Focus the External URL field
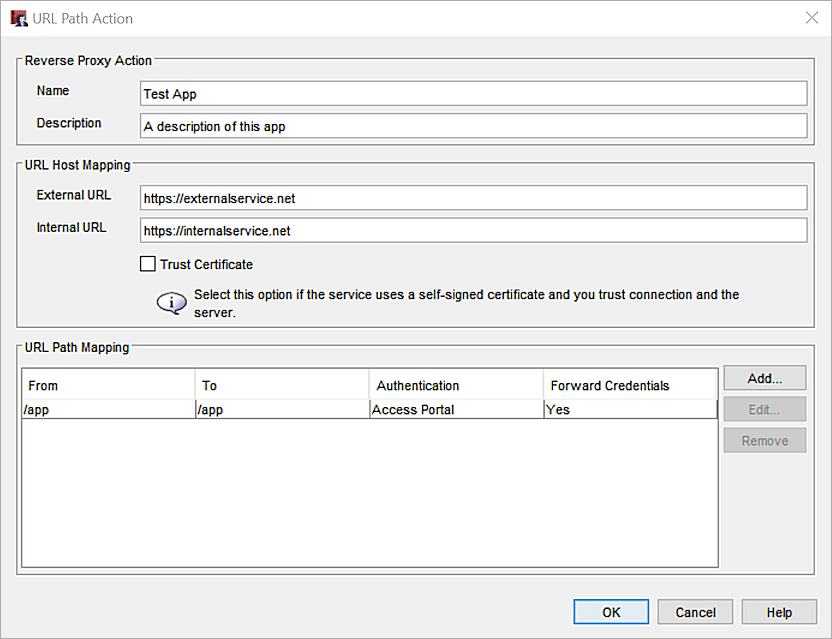The width and height of the screenshot is (832, 639). coord(473,198)
